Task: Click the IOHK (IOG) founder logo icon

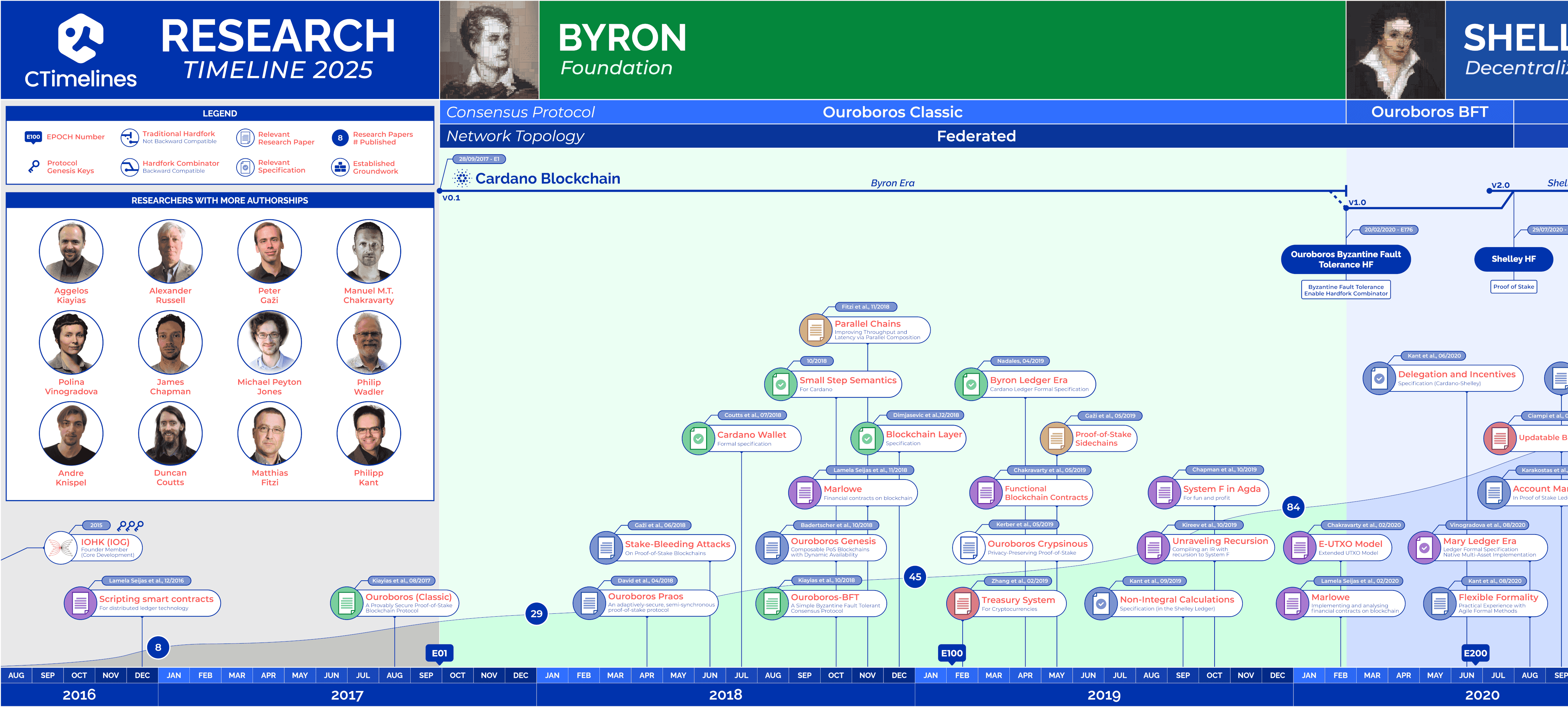Action: (60, 548)
